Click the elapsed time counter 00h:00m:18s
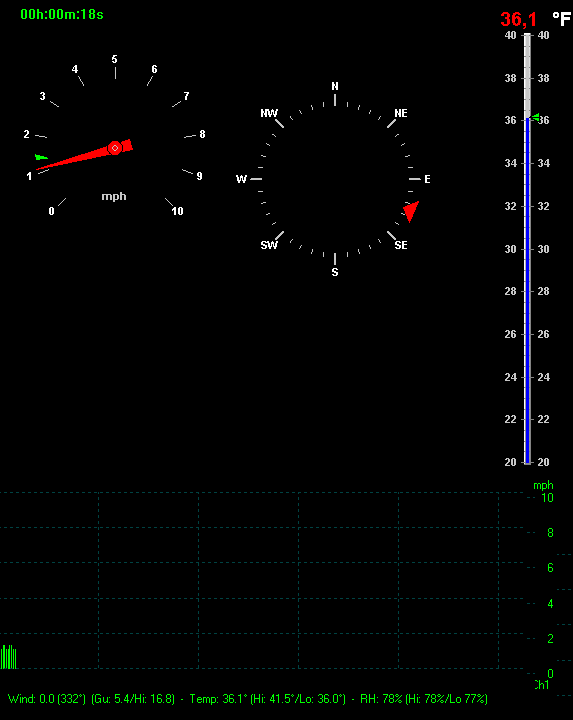573x720 pixels. click(62, 15)
